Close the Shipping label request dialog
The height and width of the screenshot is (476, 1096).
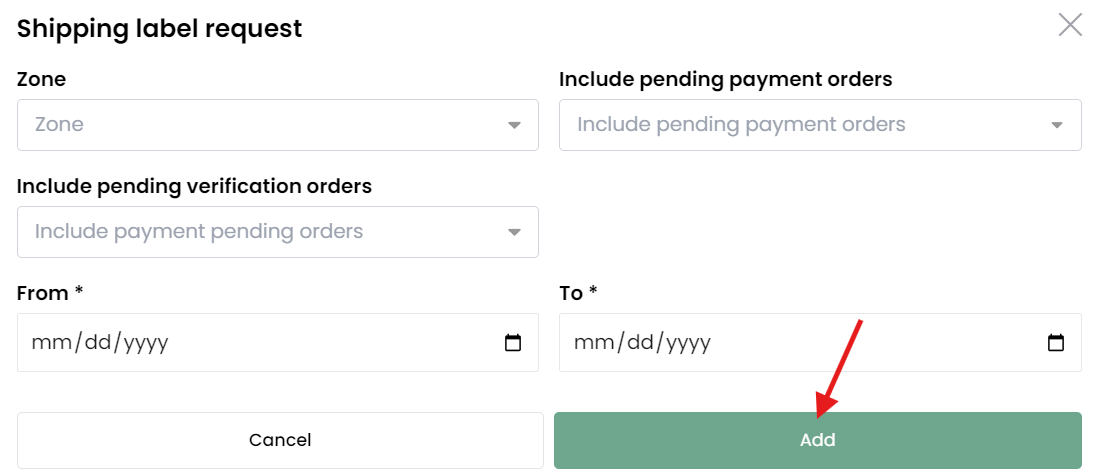(x=1070, y=25)
